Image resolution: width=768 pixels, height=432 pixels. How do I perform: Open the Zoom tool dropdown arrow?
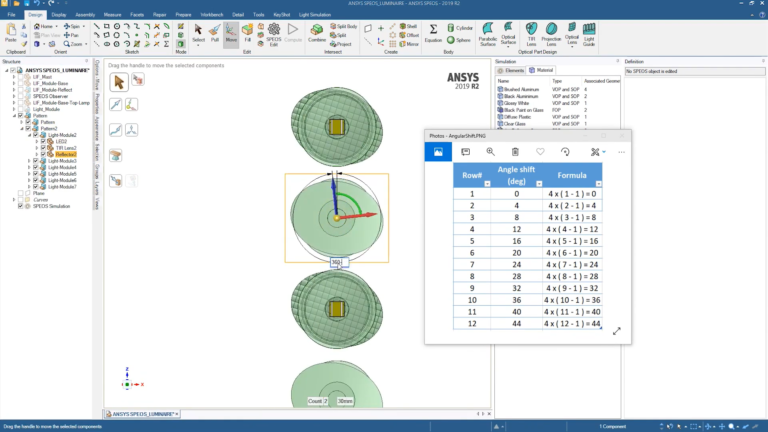pyautogui.click(x=86, y=44)
